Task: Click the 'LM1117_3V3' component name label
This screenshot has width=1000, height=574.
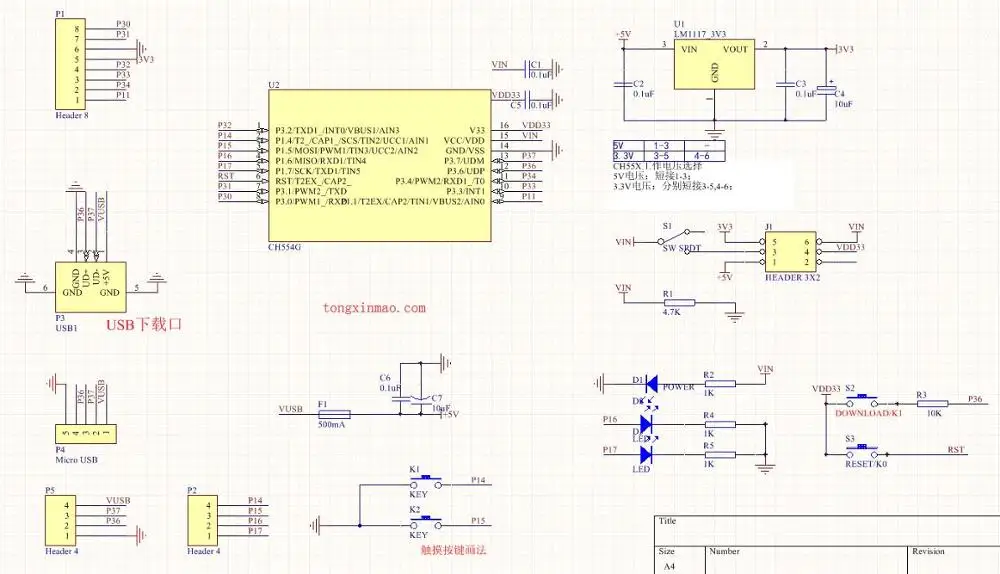Action: click(700, 34)
